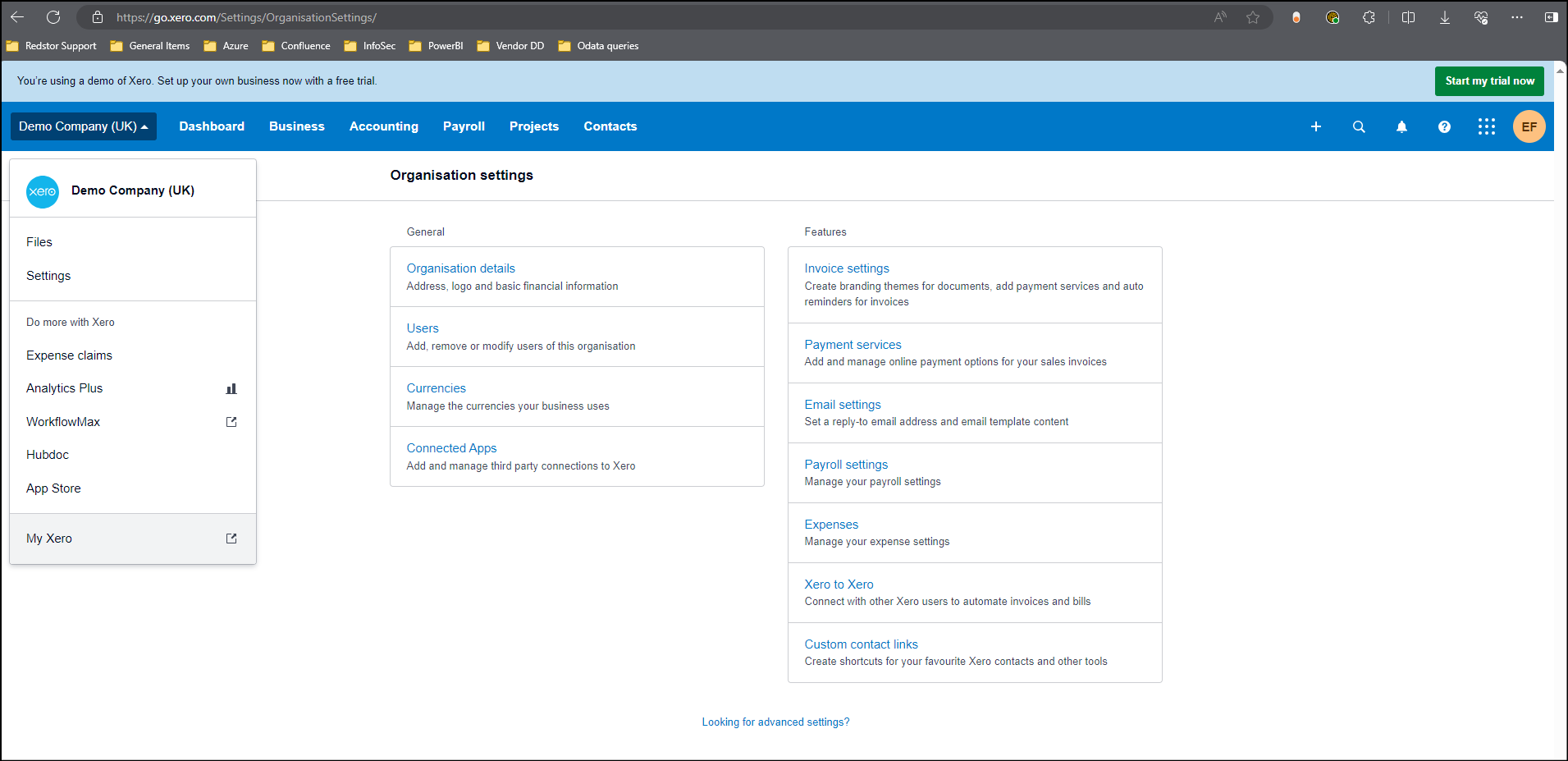Viewport: 1568px width, 761px height.
Task: Open Invoice settings link
Action: [x=847, y=268]
